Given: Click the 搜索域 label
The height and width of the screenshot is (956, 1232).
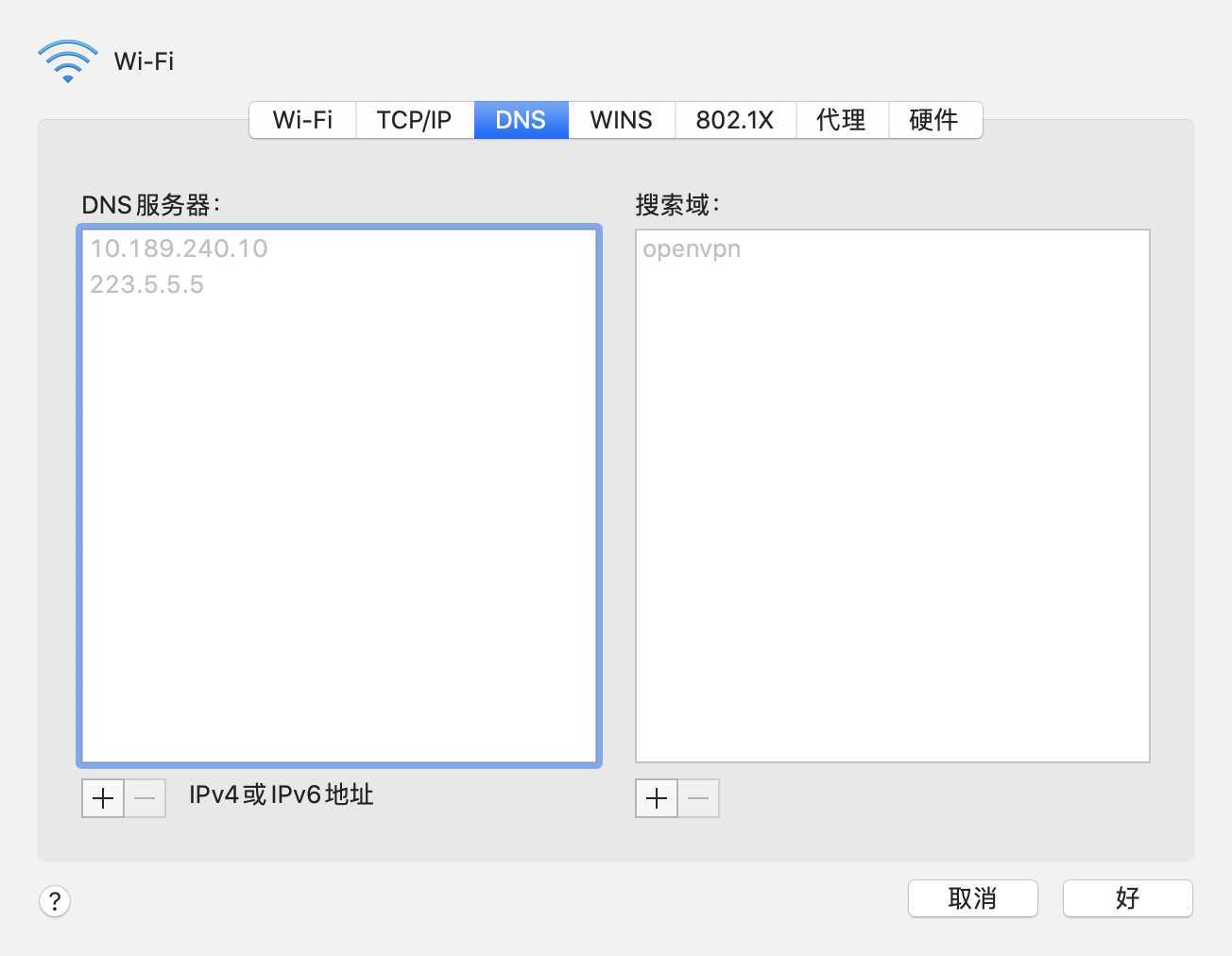Looking at the screenshot, I should [677, 205].
